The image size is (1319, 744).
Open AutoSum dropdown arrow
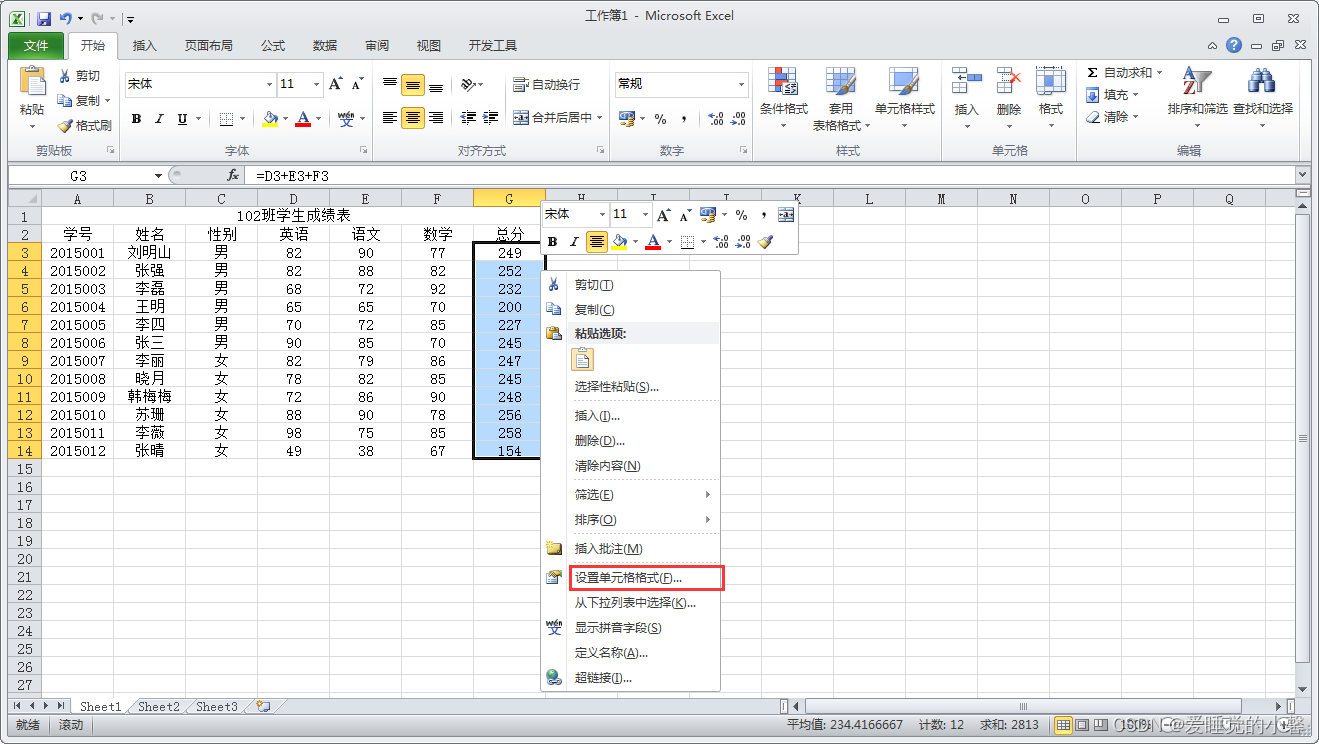1160,73
